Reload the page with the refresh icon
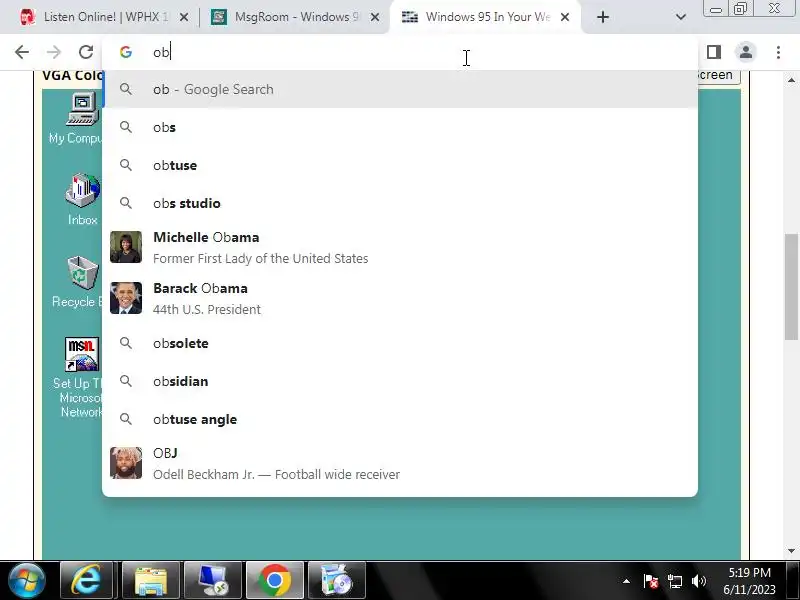800x600 pixels. point(86,52)
